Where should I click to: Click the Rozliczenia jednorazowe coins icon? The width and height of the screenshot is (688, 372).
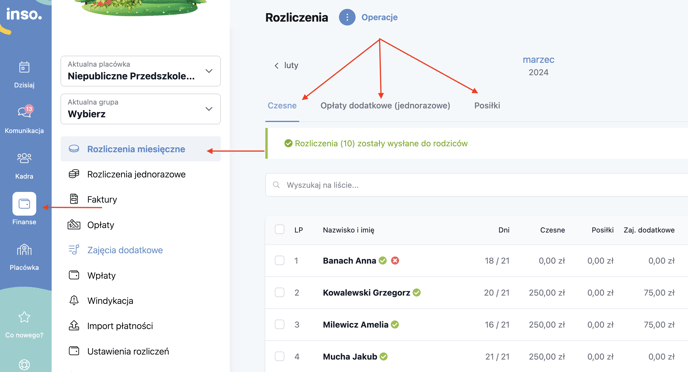74,174
